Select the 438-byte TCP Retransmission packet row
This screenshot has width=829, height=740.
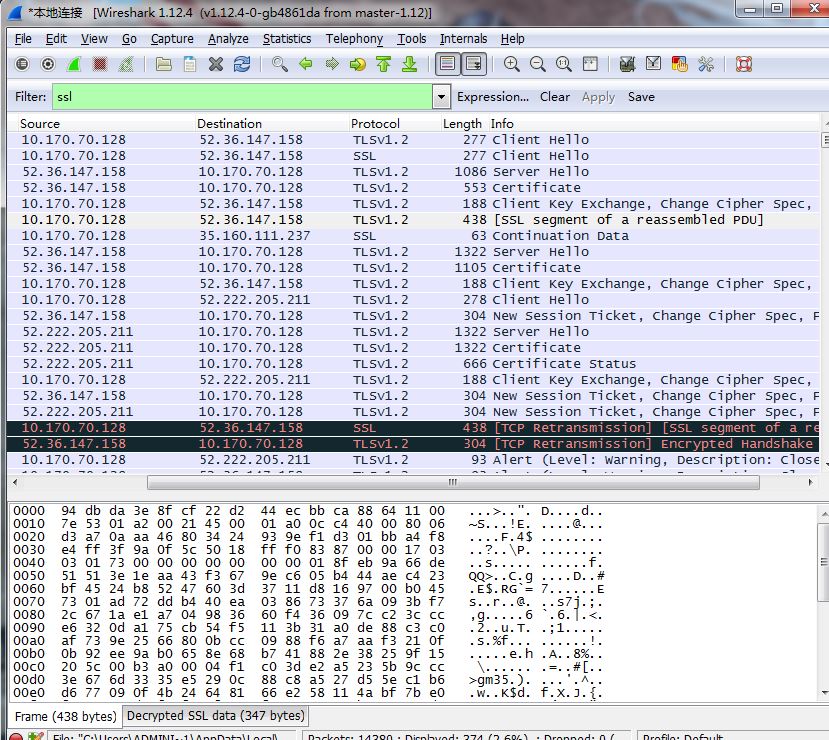413,428
